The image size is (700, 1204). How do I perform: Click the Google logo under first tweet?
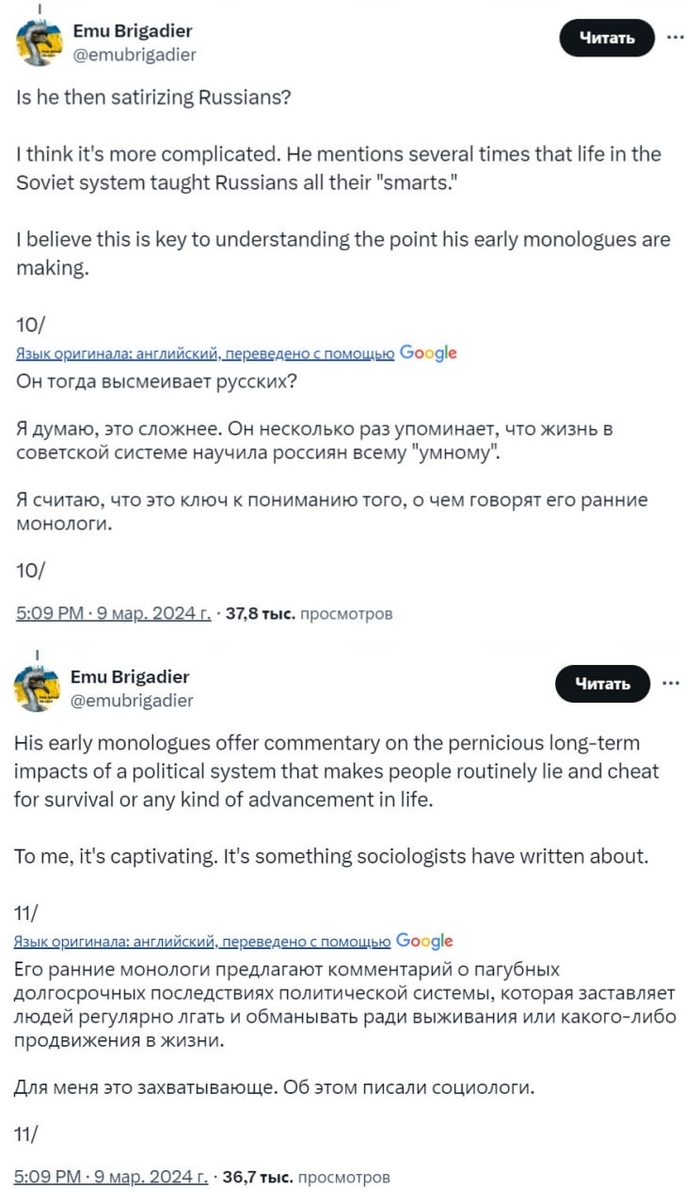(428, 352)
